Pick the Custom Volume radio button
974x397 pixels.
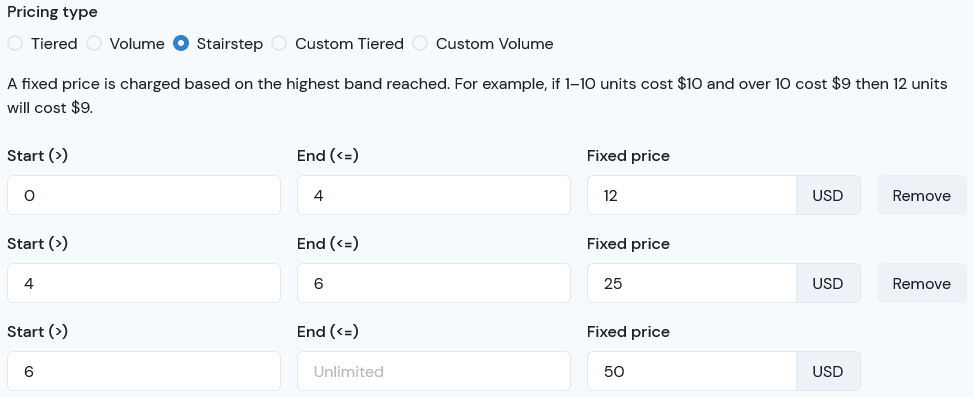click(x=420, y=43)
